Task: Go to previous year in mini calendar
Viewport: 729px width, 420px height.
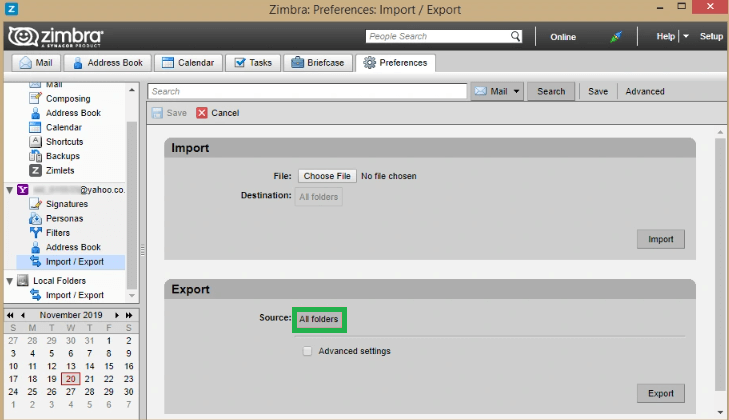Action: (x=10, y=315)
